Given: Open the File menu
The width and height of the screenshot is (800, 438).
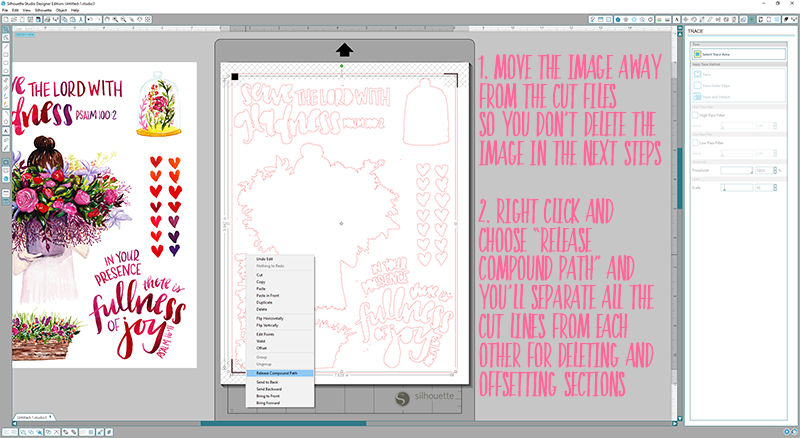Looking at the screenshot, I should (5, 10).
